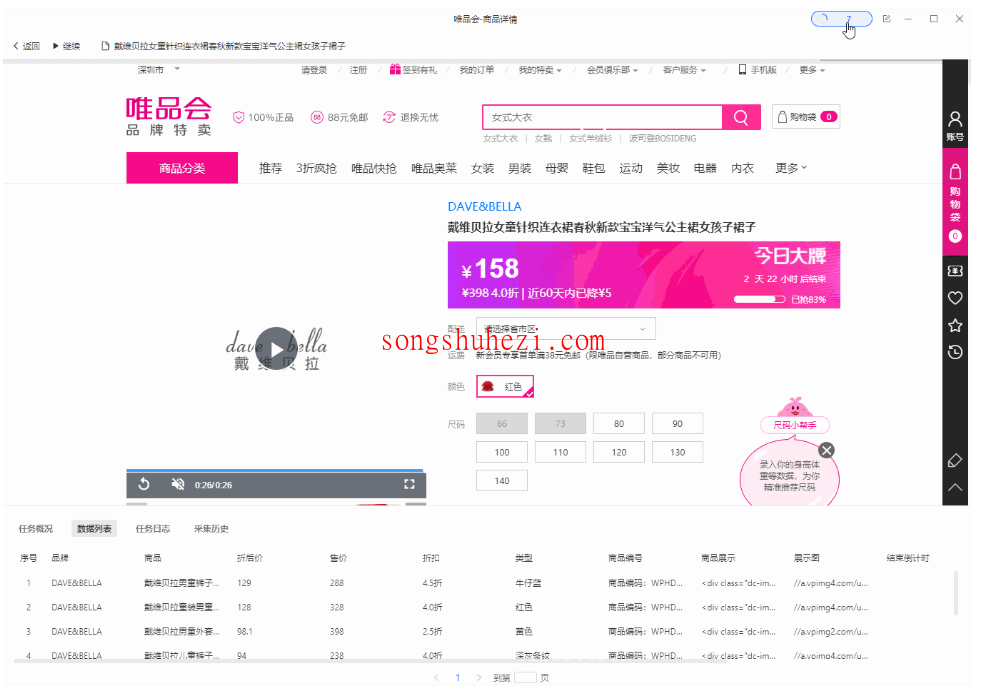
Task: Click the 返回 back arrow
Action: tap(26, 46)
